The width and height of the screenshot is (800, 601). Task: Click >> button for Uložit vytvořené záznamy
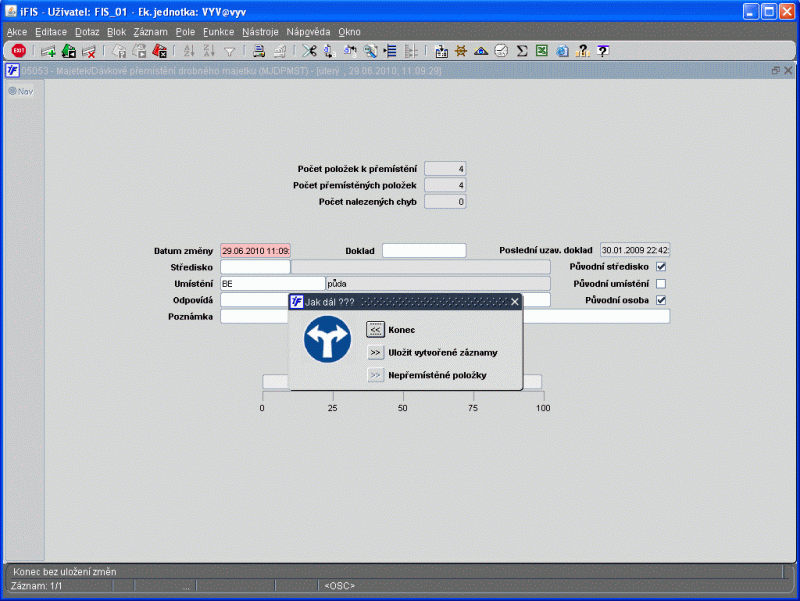pyautogui.click(x=375, y=353)
